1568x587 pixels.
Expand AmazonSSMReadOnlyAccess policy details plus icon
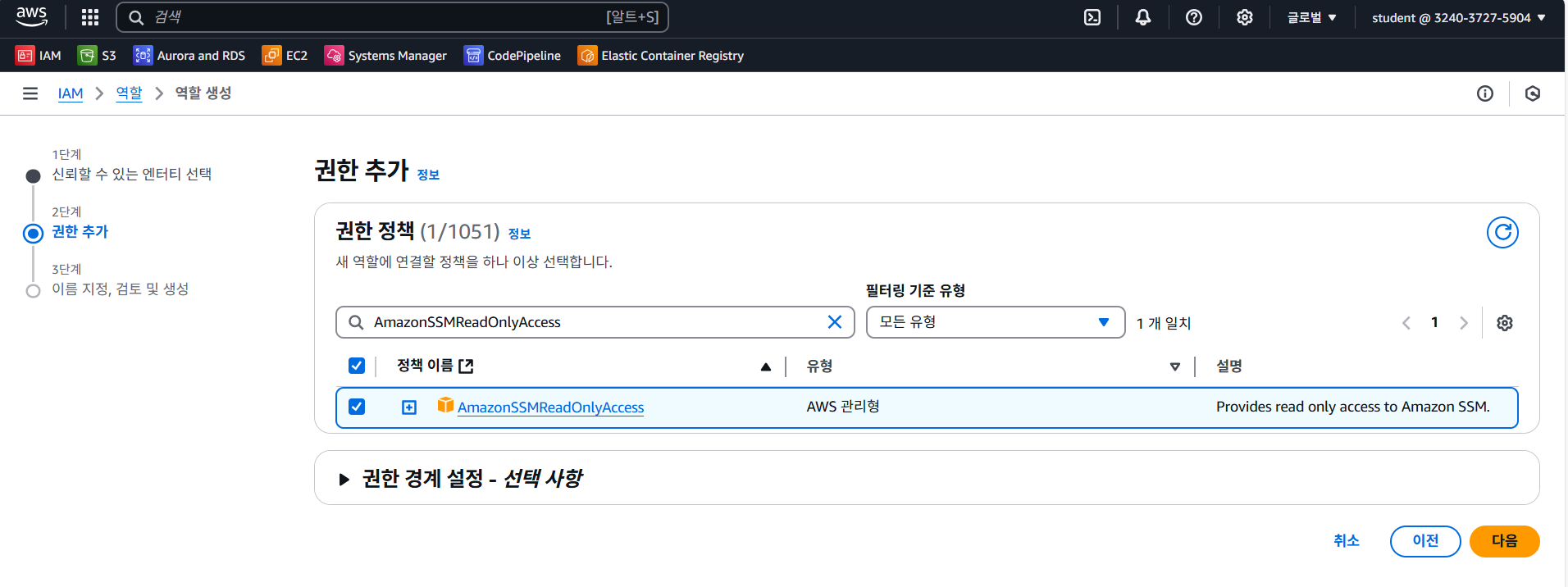409,407
